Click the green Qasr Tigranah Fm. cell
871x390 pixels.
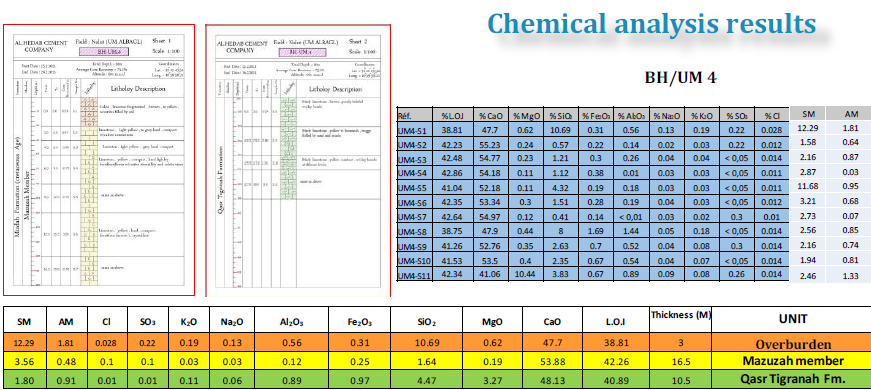[x=791, y=379]
